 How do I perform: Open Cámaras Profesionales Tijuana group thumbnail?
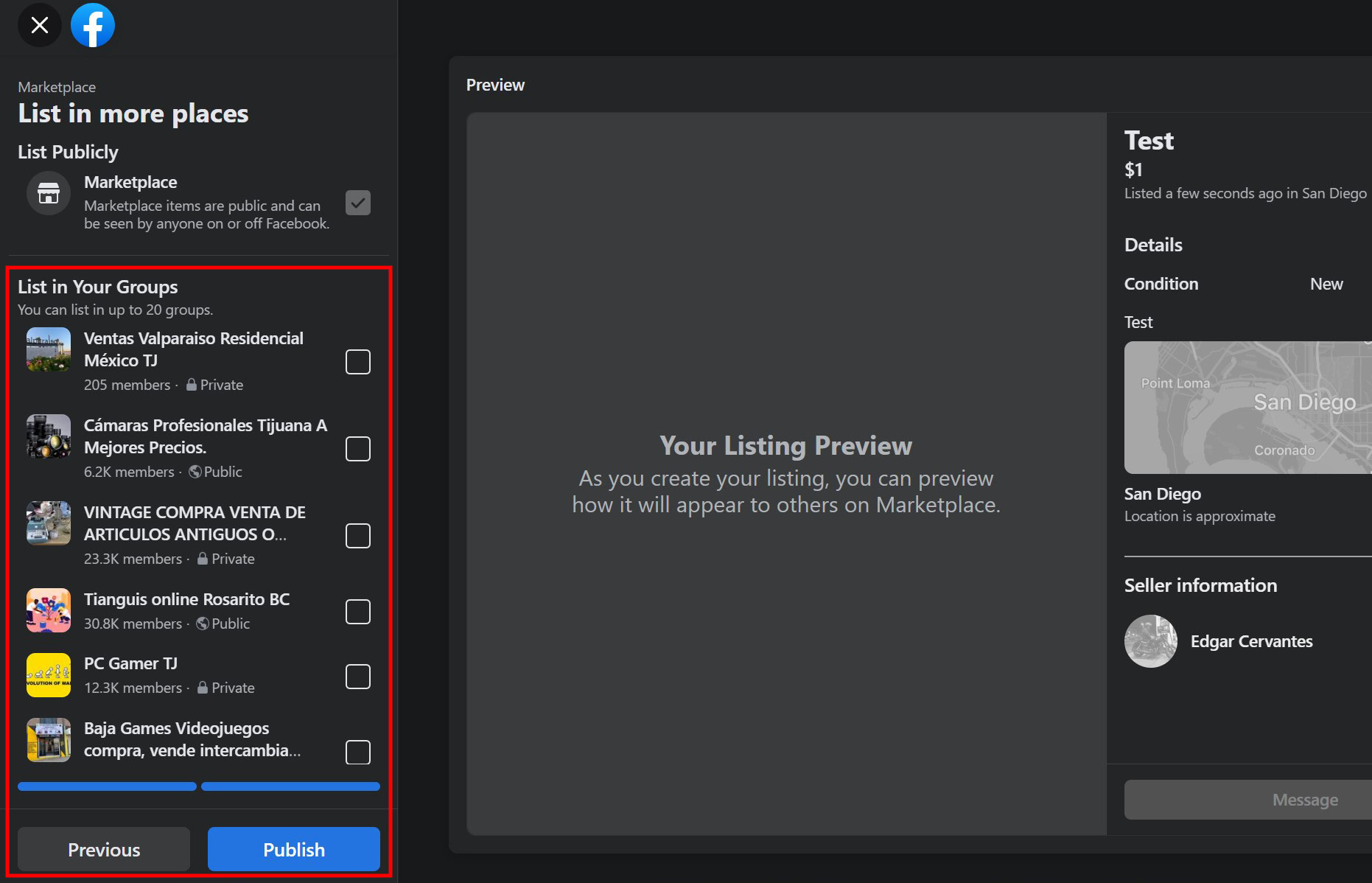(x=49, y=436)
